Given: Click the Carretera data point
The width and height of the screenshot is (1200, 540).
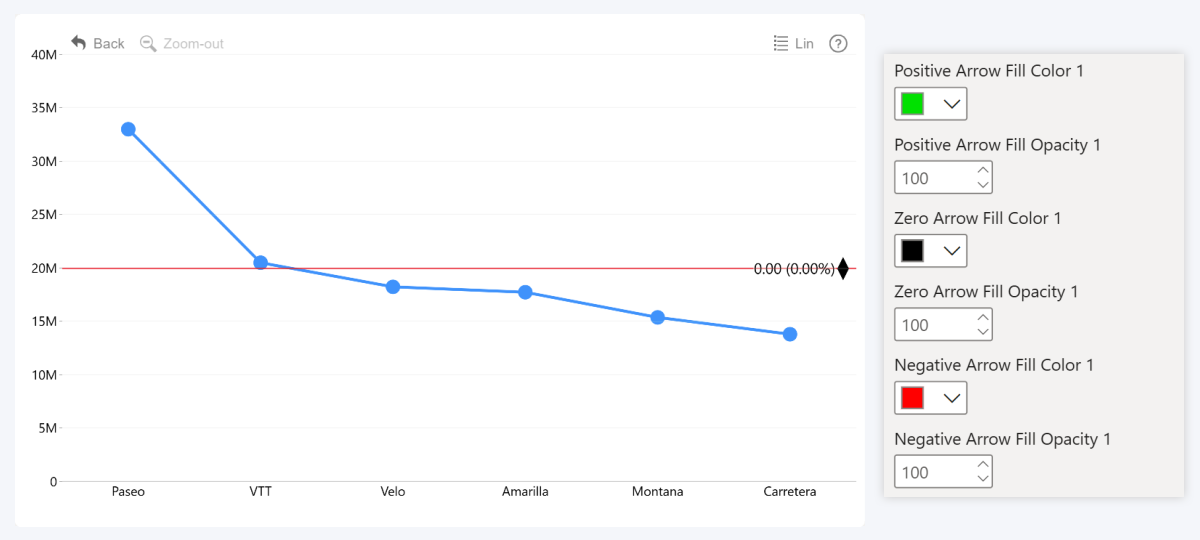Looking at the screenshot, I should (x=790, y=334).
